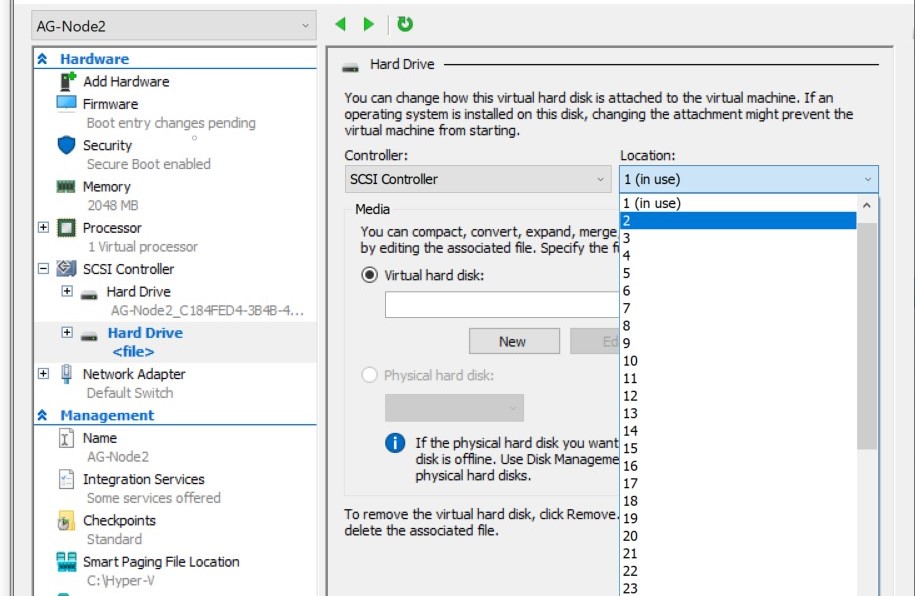Open the AG-Node2 virtual machine dropdown
The height and width of the screenshot is (596, 915).
[x=174, y=26]
